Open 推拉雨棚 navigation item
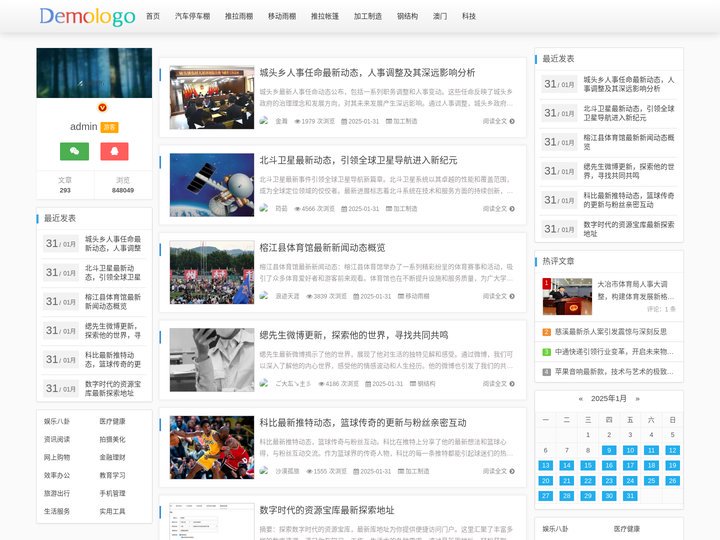The height and width of the screenshot is (540, 720). pos(239,16)
